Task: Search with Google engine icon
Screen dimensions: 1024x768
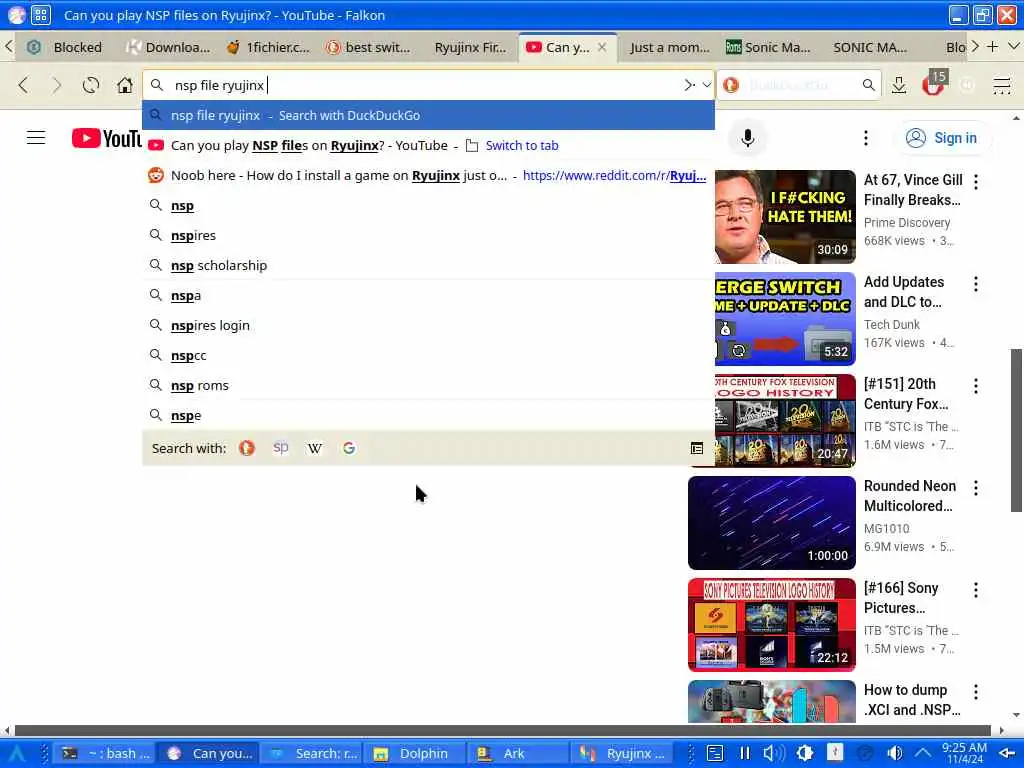Action: click(x=349, y=448)
